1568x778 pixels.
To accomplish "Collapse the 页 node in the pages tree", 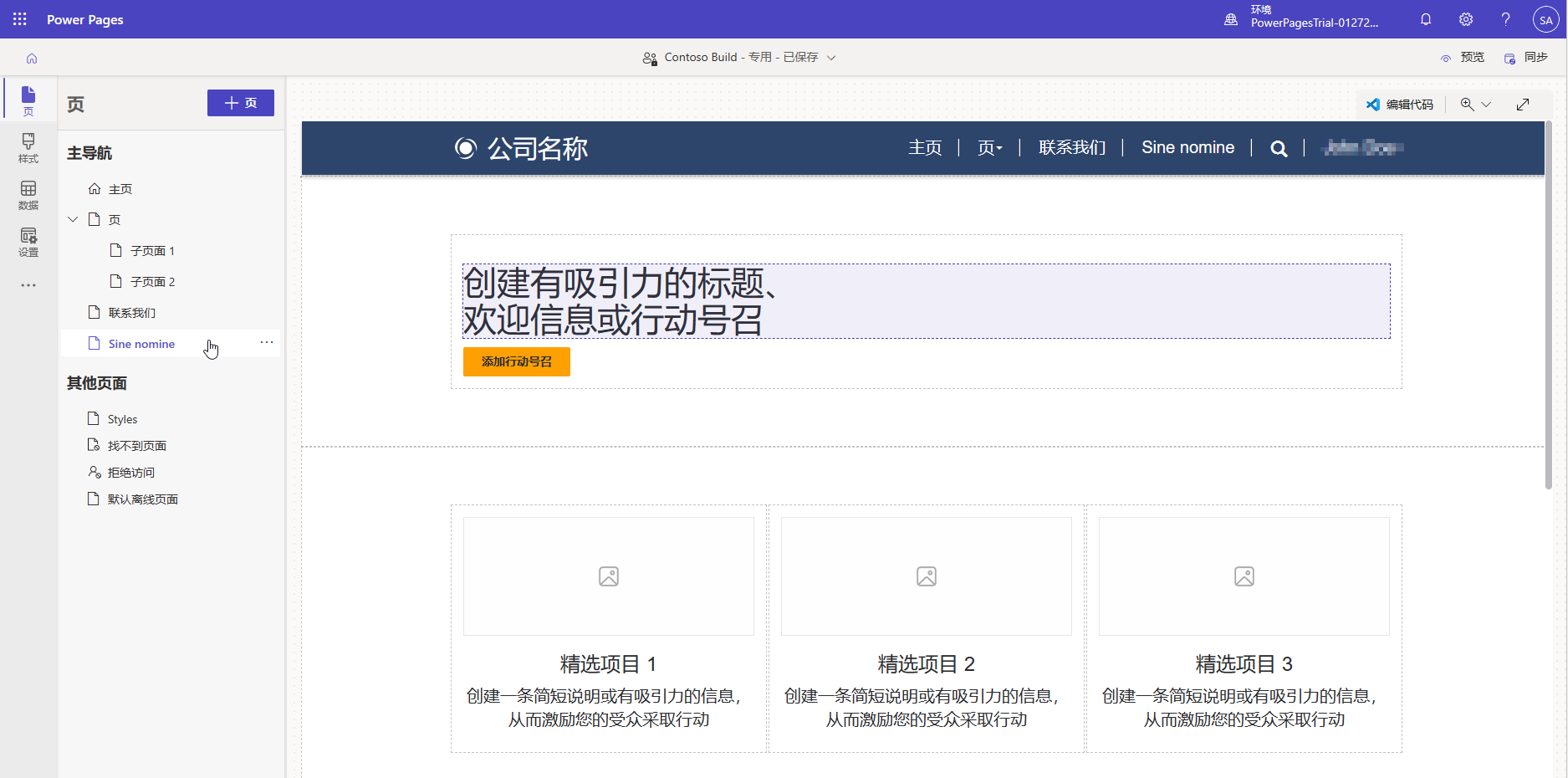I will point(73,218).
